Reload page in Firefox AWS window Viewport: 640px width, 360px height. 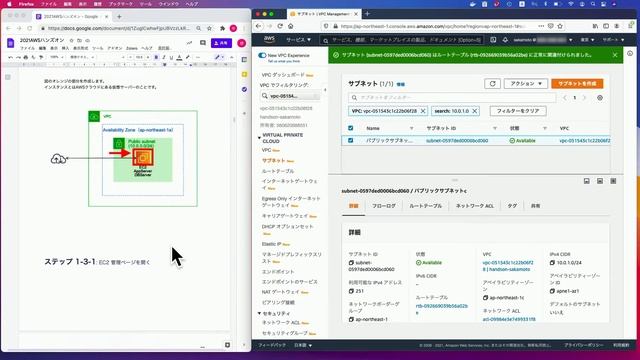pos(280,26)
